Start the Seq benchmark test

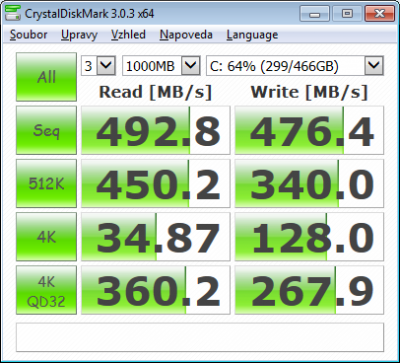click(x=46, y=130)
